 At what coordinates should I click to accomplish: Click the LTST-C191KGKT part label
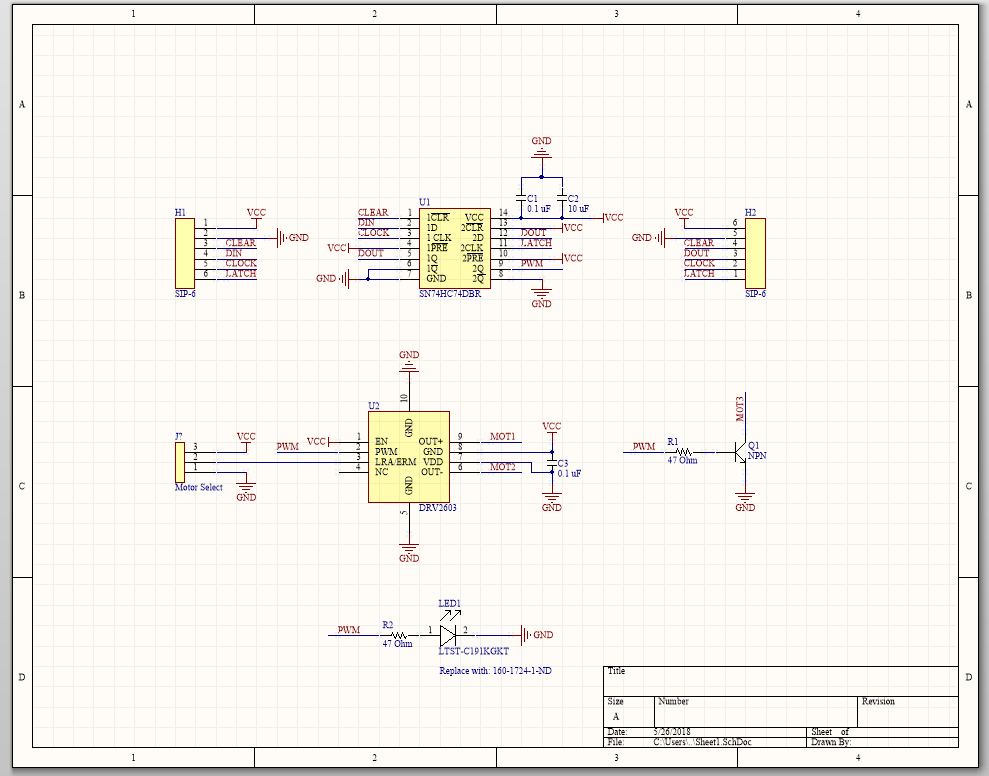click(474, 651)
